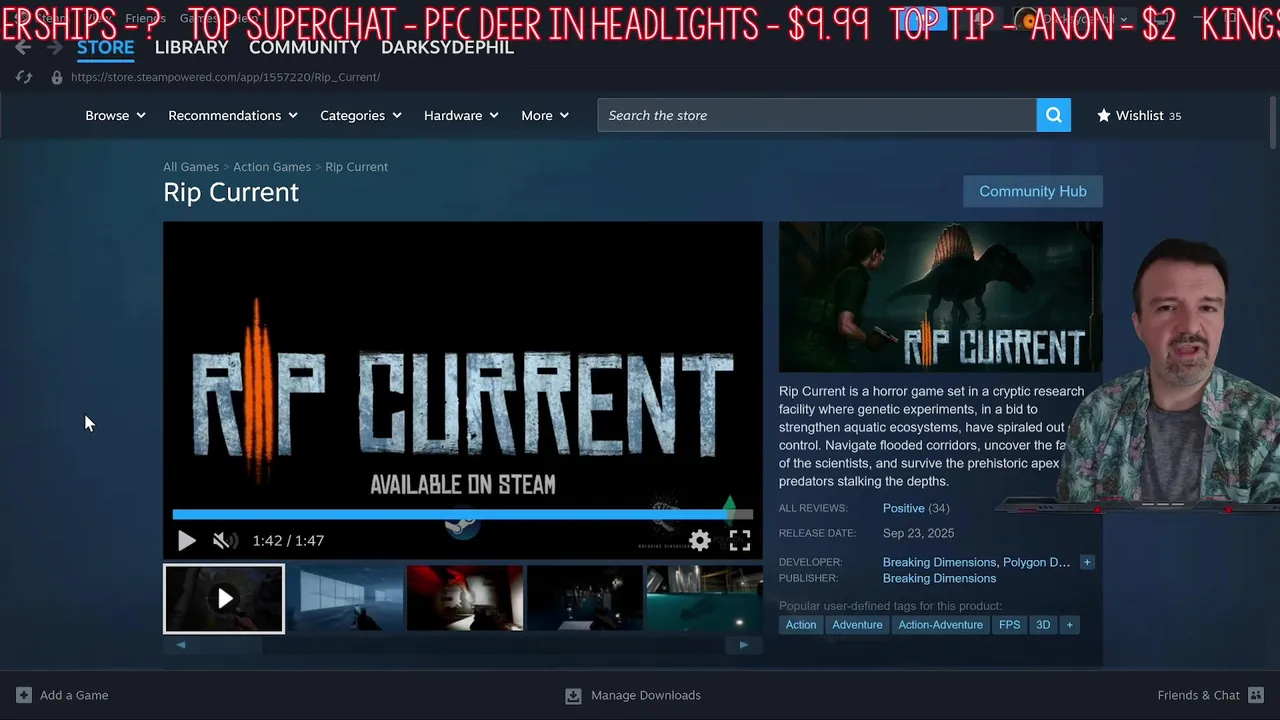Select the Action tag
This screenshot has width=1280, height=720.
click(x=801, y=625)
